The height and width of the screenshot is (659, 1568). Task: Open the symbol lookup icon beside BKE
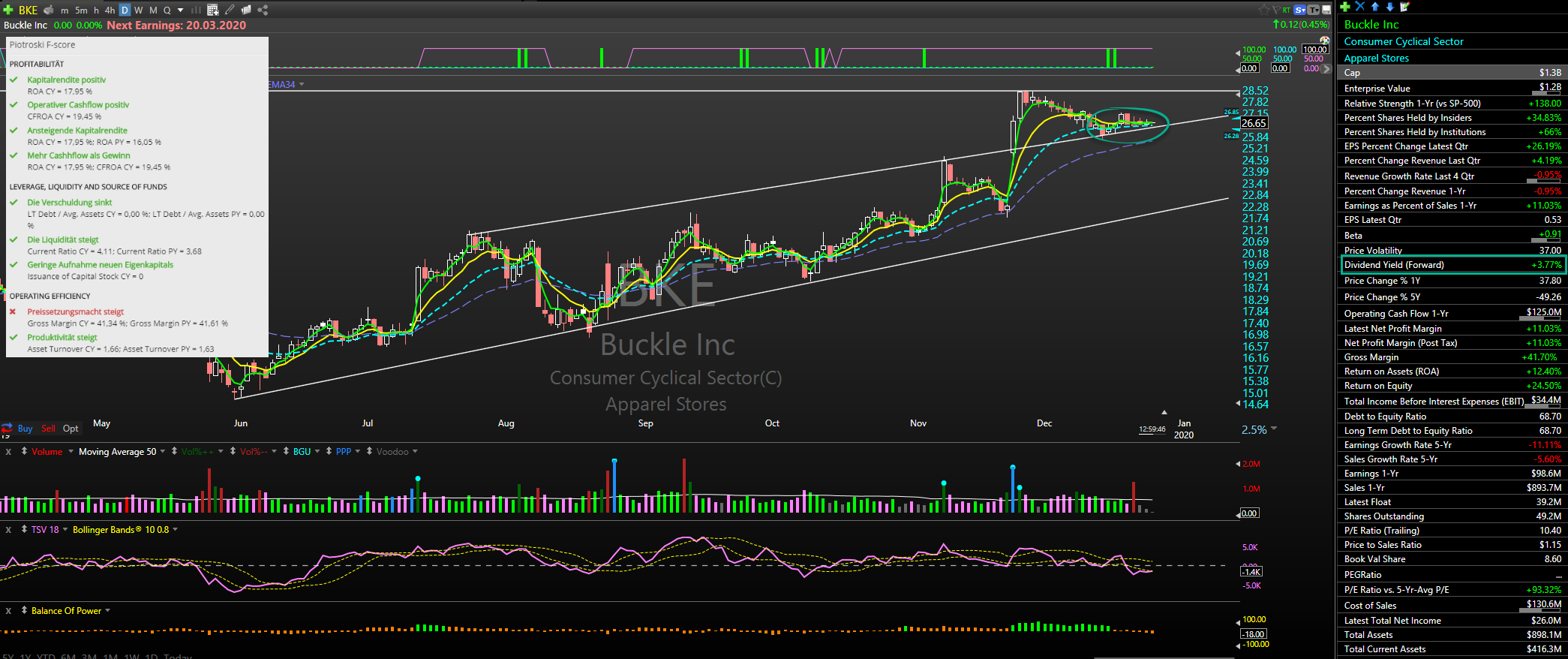click(49, 10)
